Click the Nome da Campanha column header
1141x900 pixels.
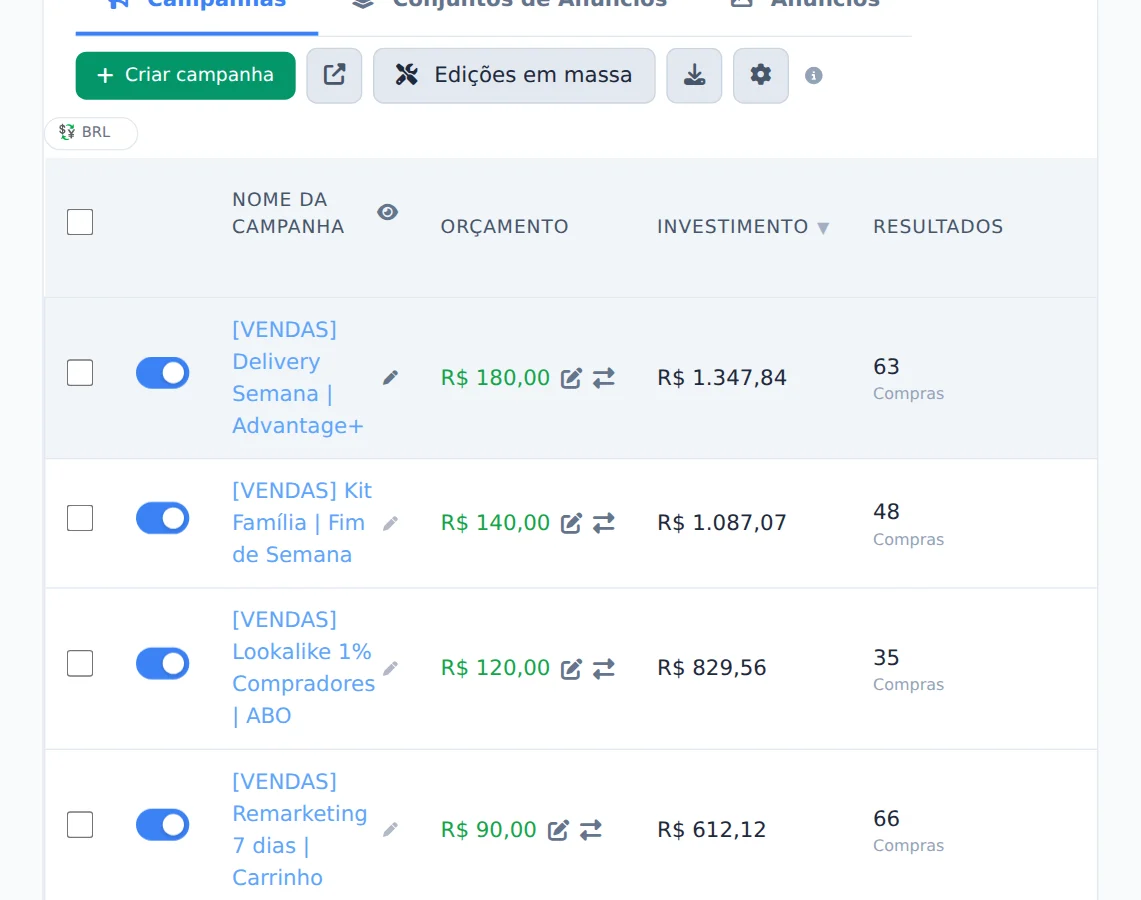pos(288,213)
